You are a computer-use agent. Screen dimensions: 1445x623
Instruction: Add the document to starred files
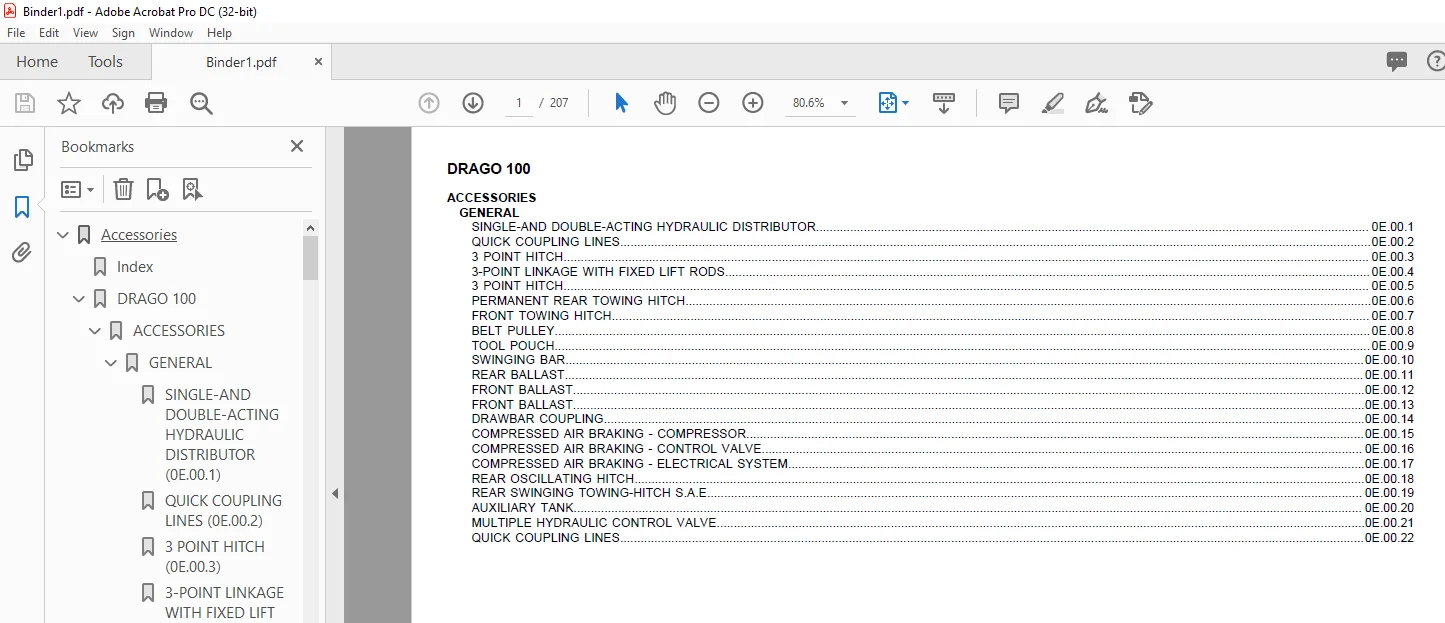68,103
